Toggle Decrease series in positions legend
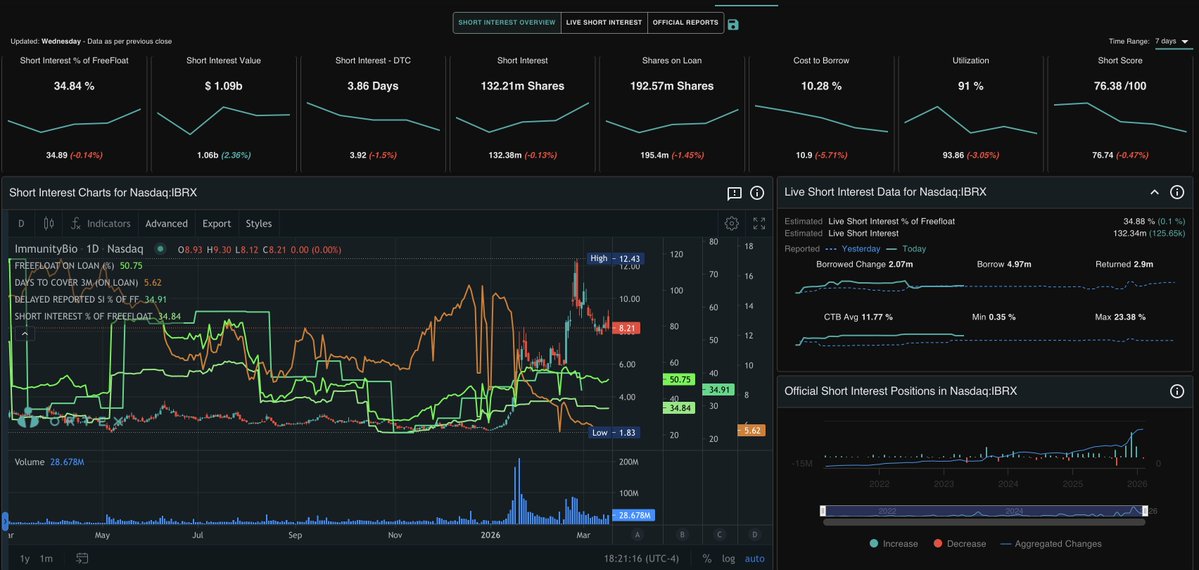1199x570 pixels. 959,543
